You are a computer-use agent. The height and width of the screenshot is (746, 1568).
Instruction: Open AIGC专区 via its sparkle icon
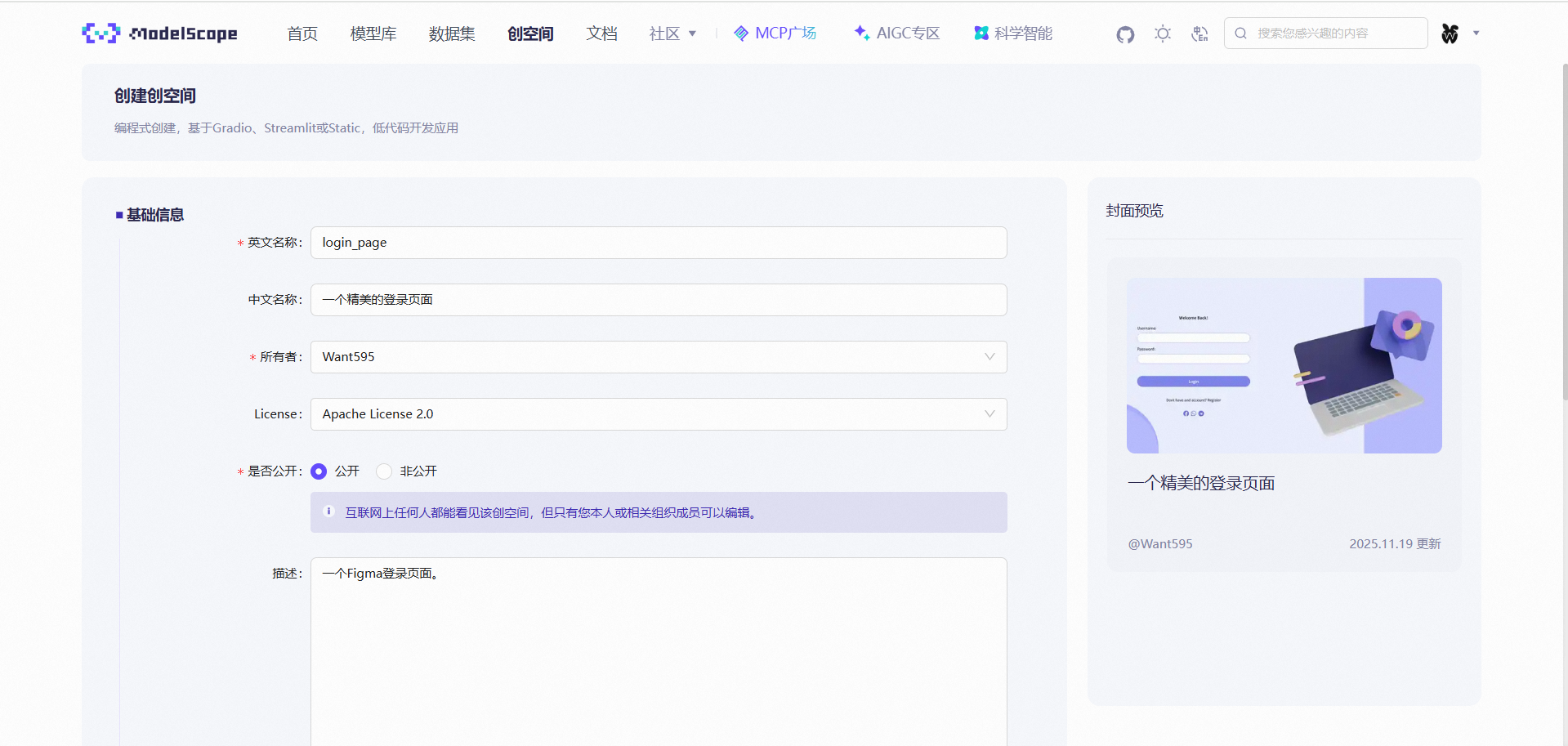coord(860,33)
